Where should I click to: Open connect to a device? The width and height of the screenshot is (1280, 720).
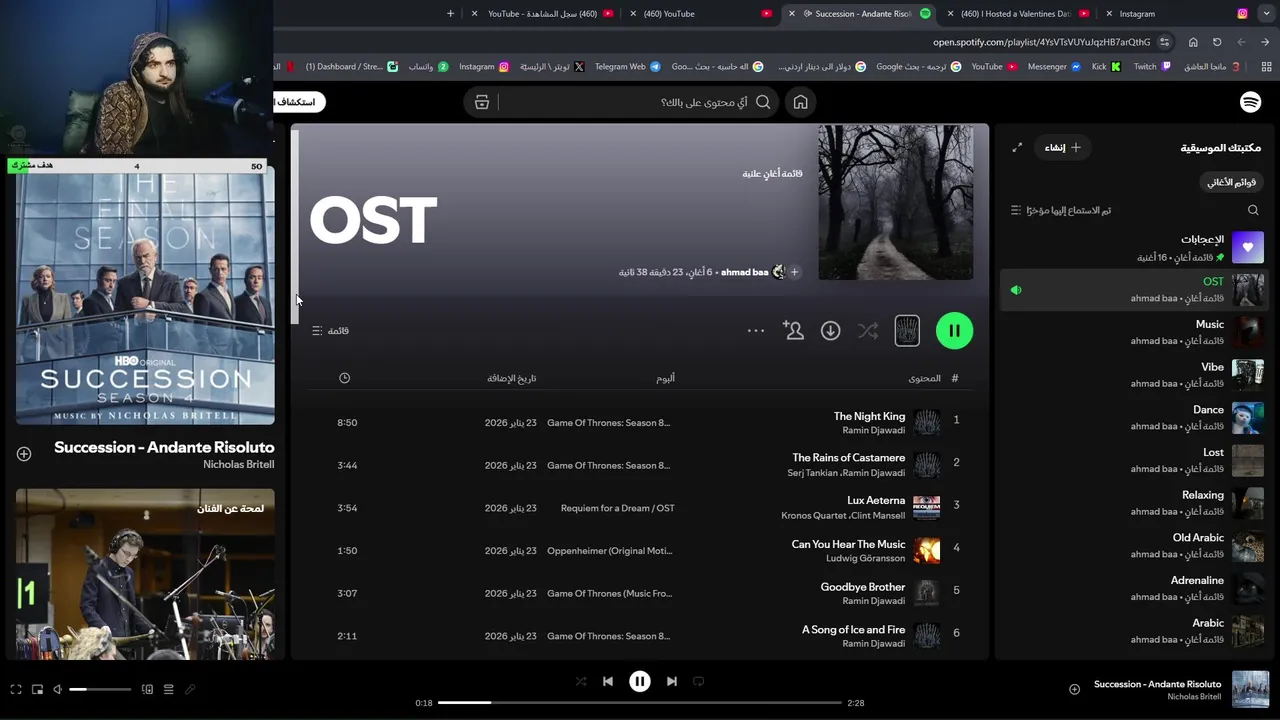[x=147, y=689]
